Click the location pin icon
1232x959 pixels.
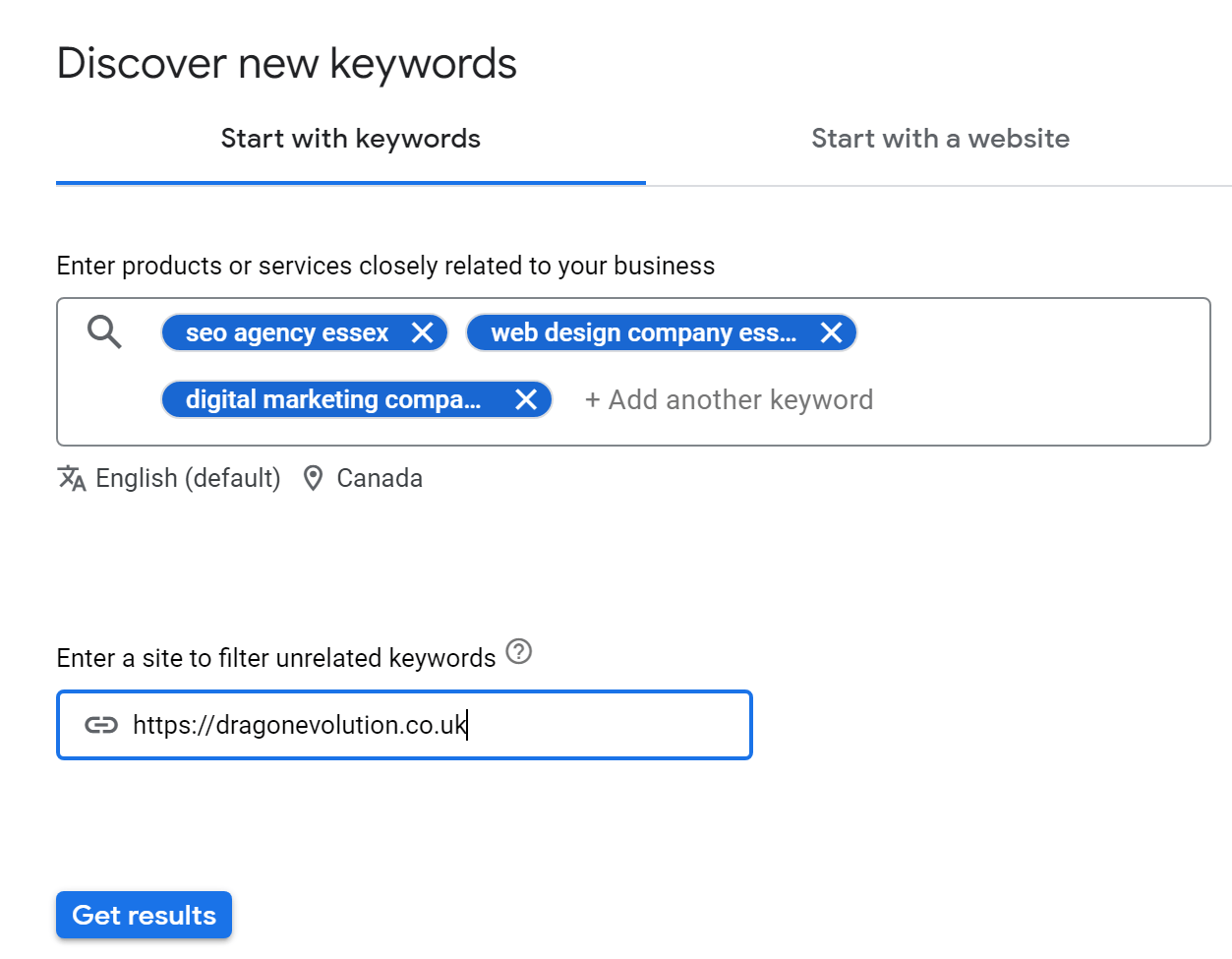[313, 478]
